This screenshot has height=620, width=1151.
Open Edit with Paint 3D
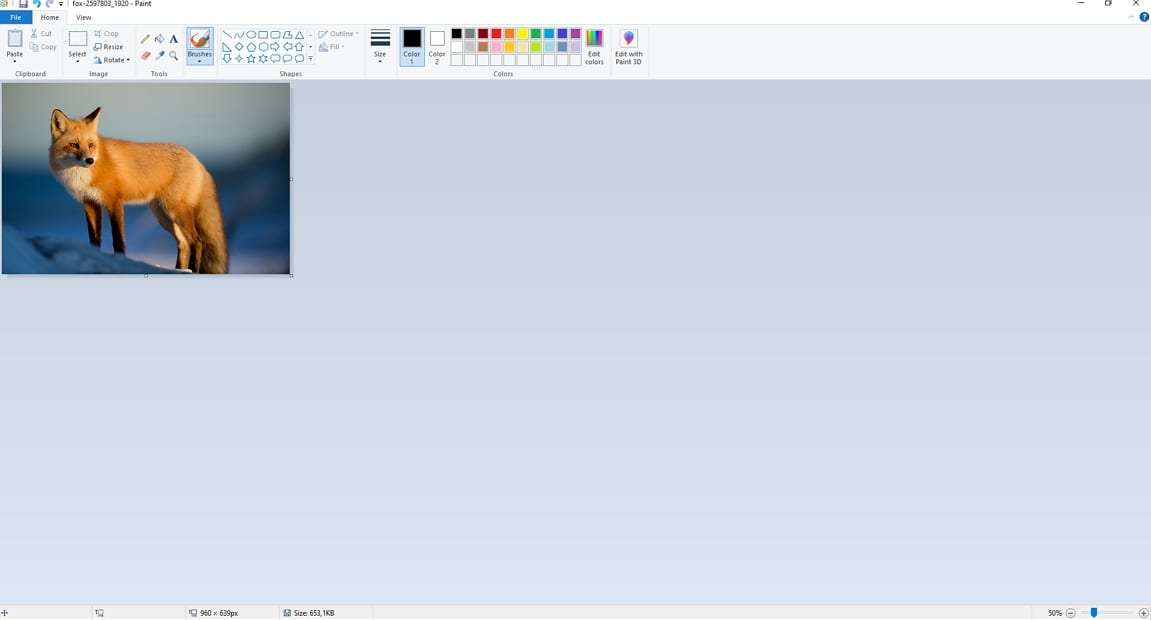[628, 47]
